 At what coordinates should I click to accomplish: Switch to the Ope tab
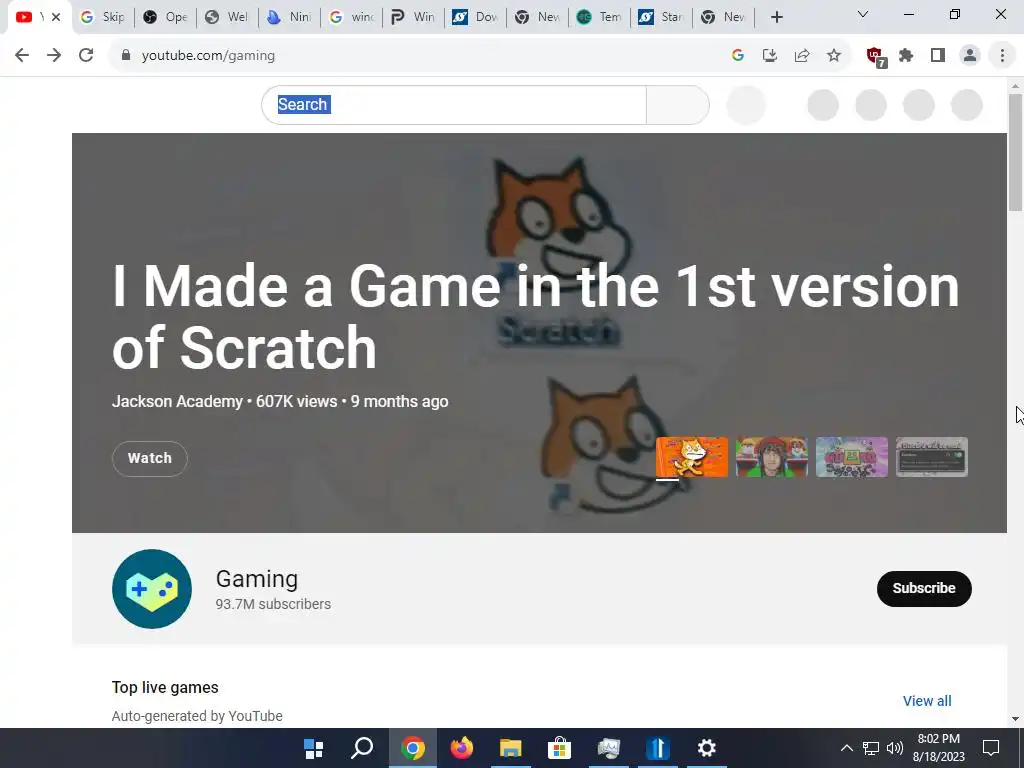[165, 17]
